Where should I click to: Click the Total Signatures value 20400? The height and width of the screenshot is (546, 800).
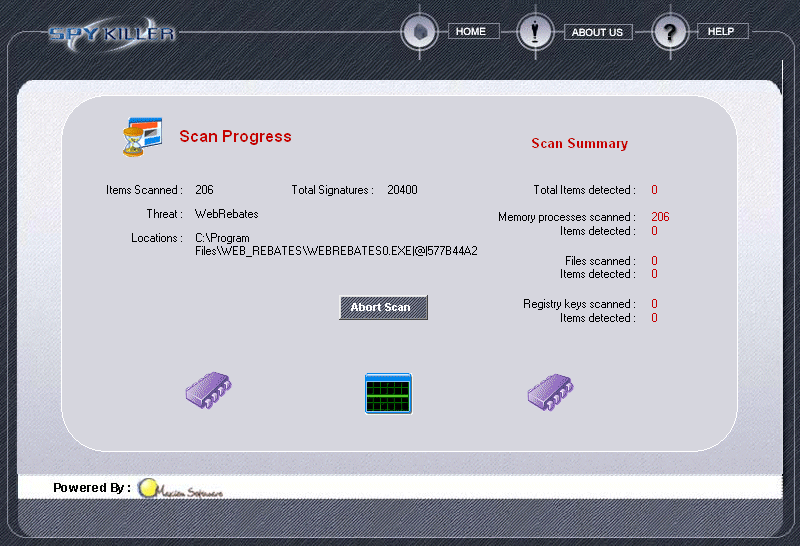tap(402, 190)
